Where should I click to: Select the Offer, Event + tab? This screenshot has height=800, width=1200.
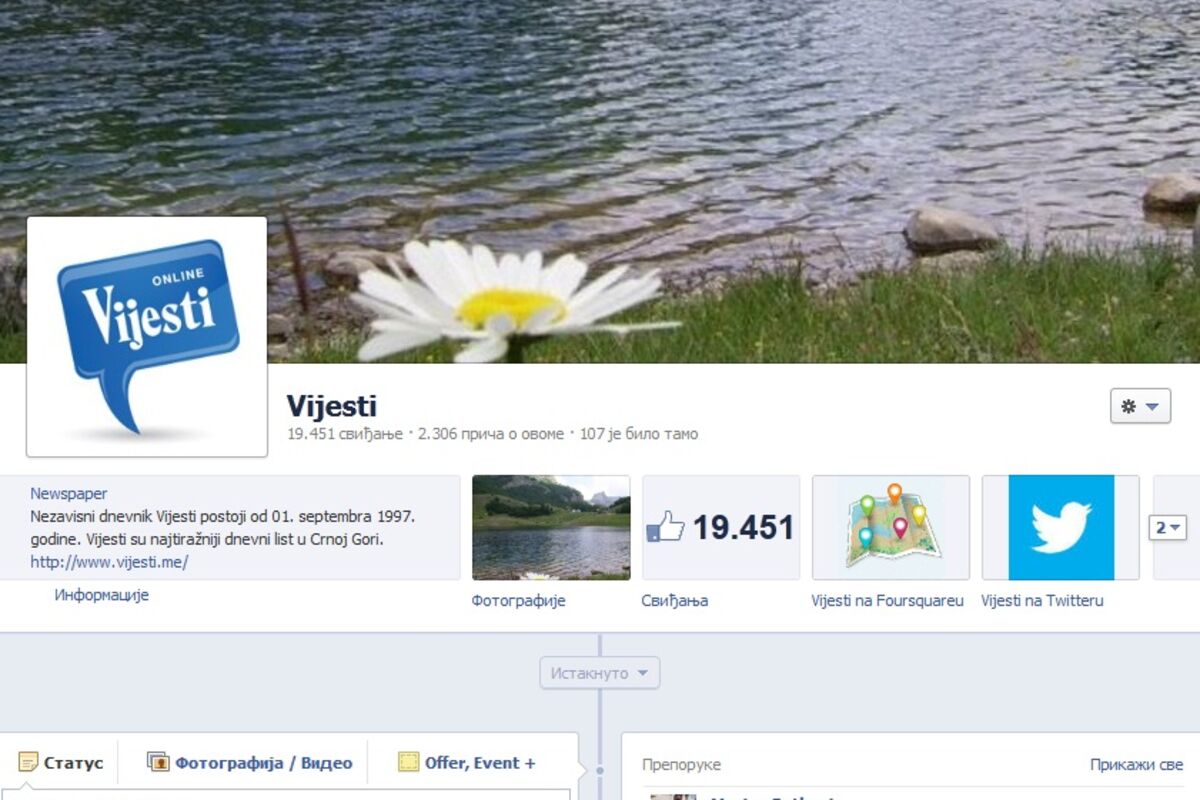480,763
